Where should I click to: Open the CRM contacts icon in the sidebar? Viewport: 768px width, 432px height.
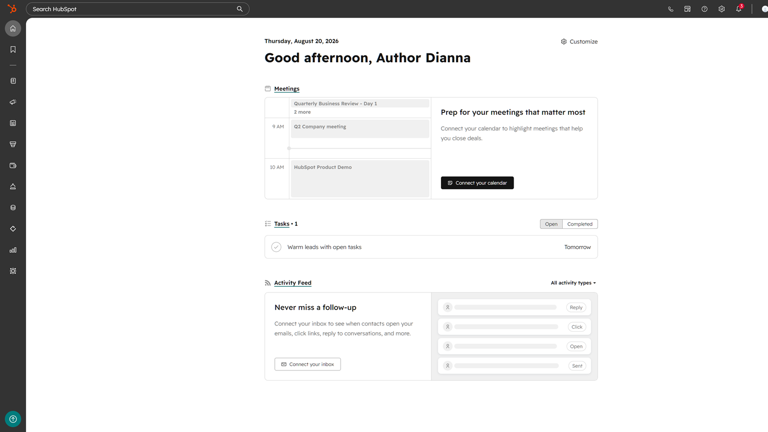13,81
